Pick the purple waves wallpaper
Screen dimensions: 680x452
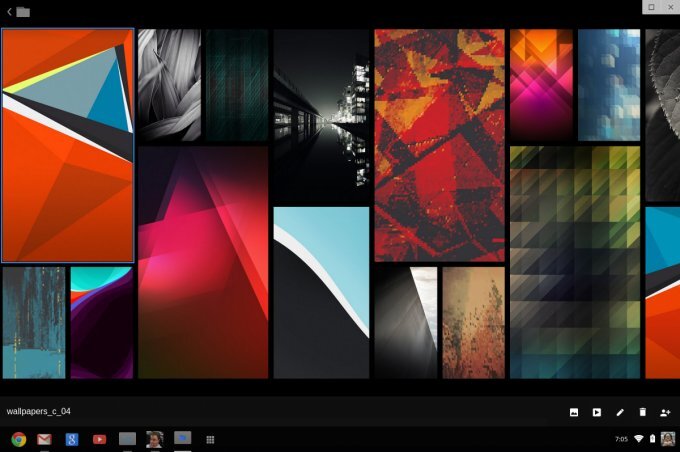coord(102,323)
